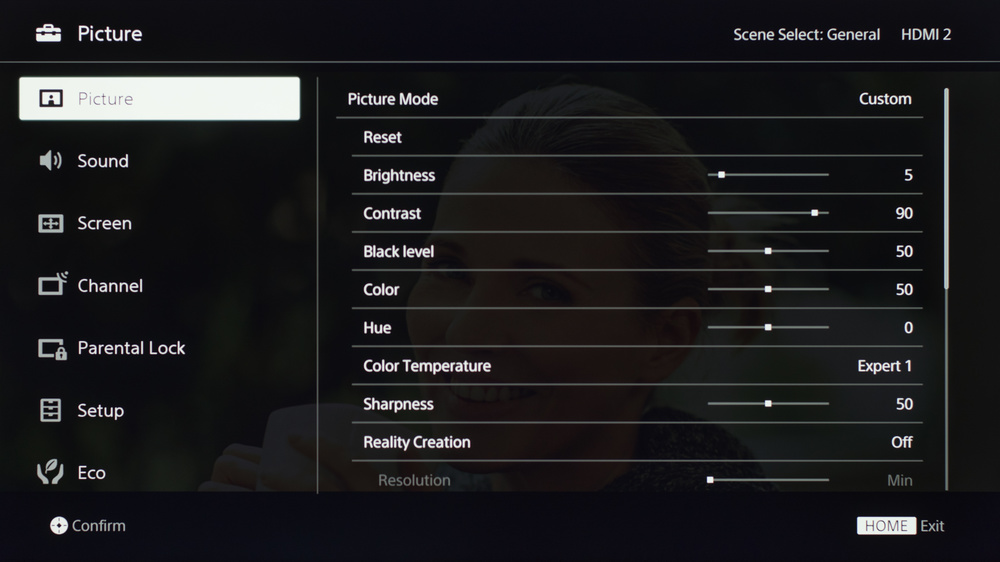
Task: Select the Sound menu label
Action: coord(103,161)
